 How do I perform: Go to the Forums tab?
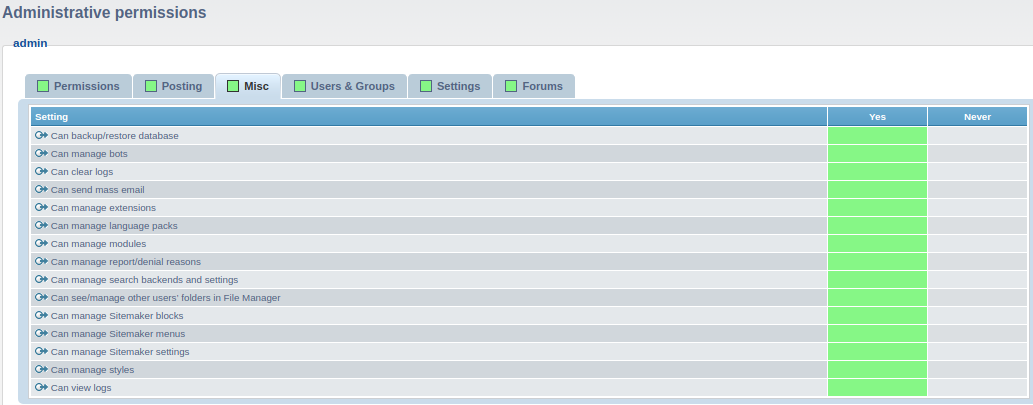pyautogui.click(x=534, y=86)
